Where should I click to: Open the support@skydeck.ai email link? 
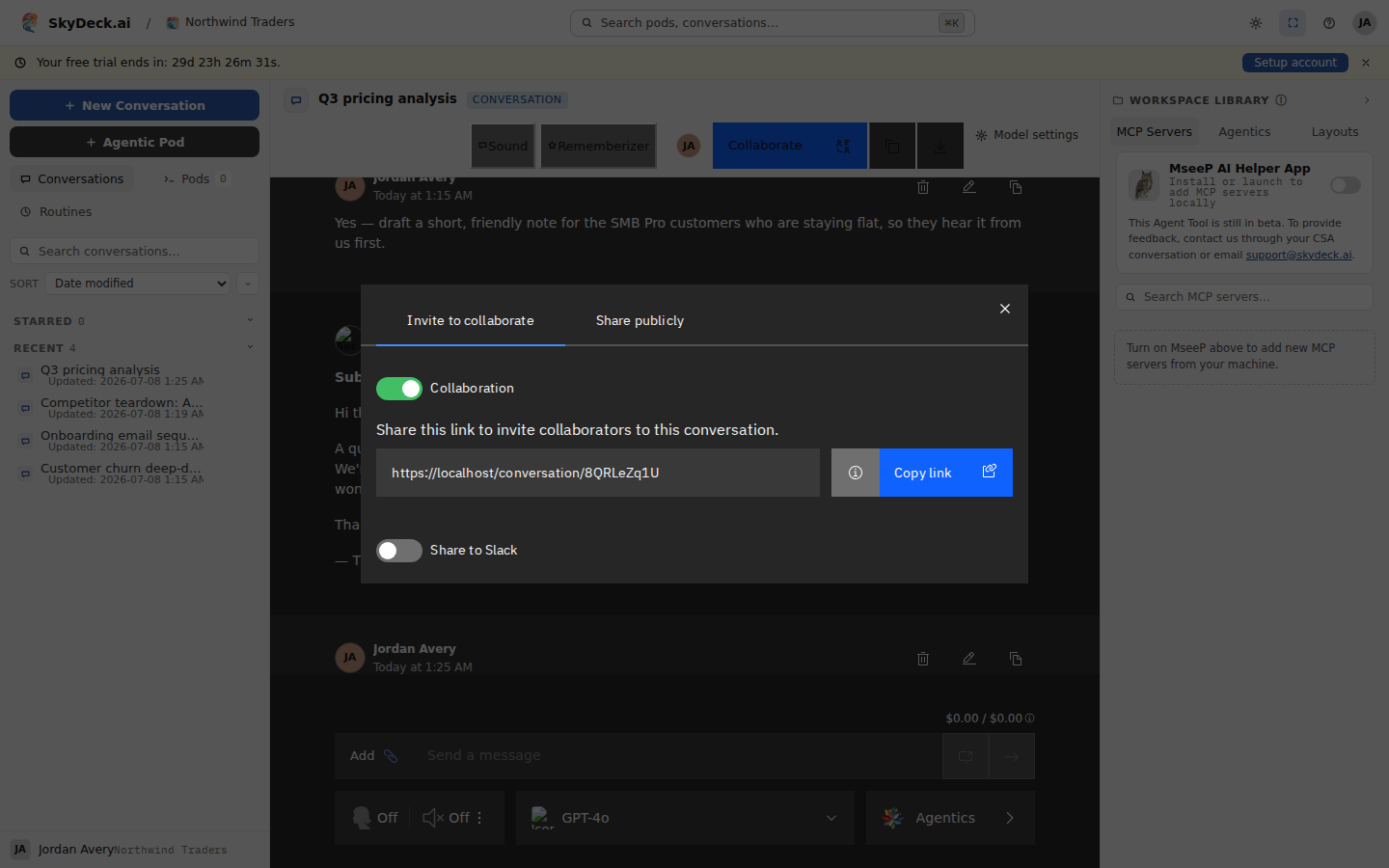(x=1298, y=256)
